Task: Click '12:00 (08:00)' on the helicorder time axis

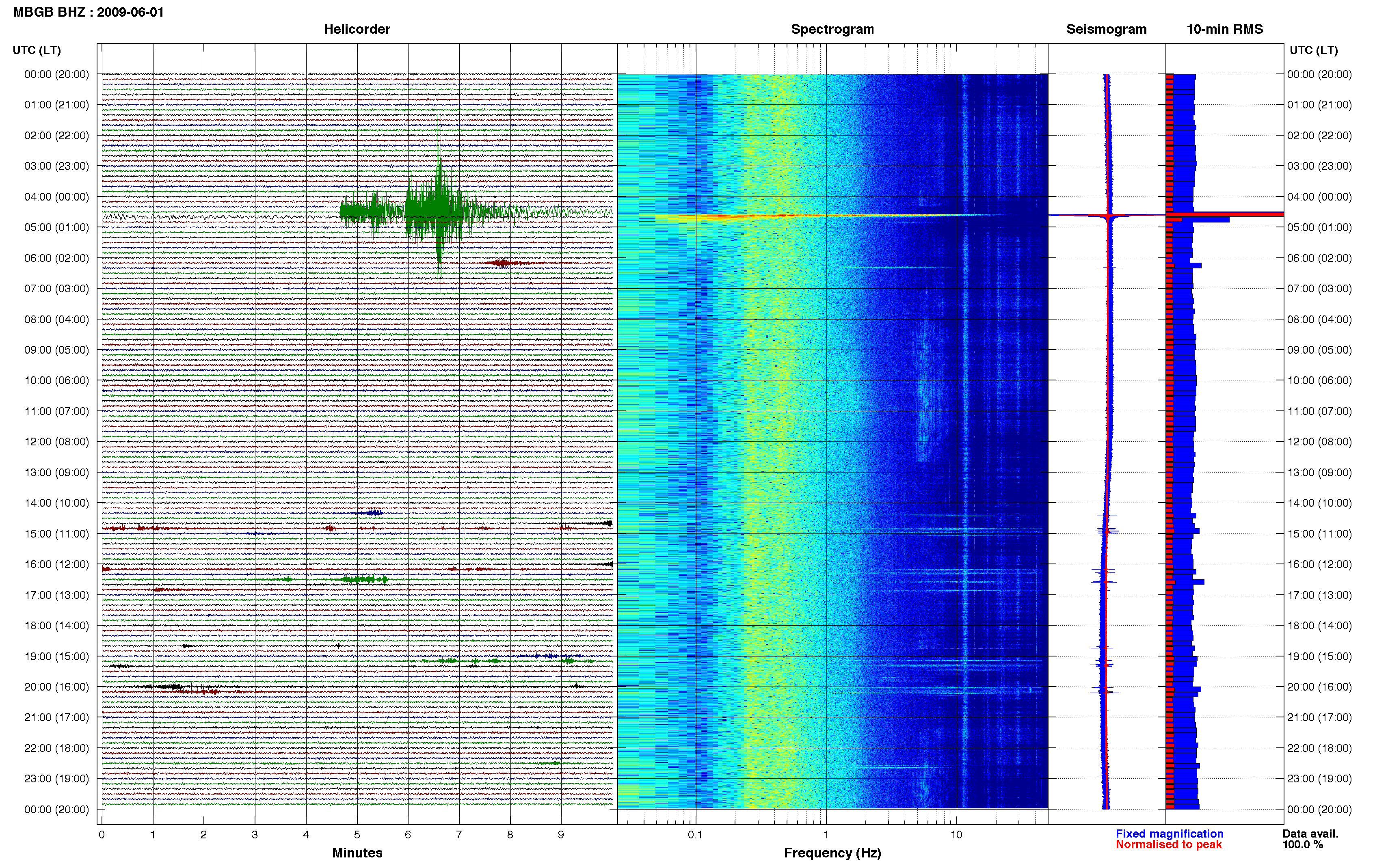Action: pos(56,441)
